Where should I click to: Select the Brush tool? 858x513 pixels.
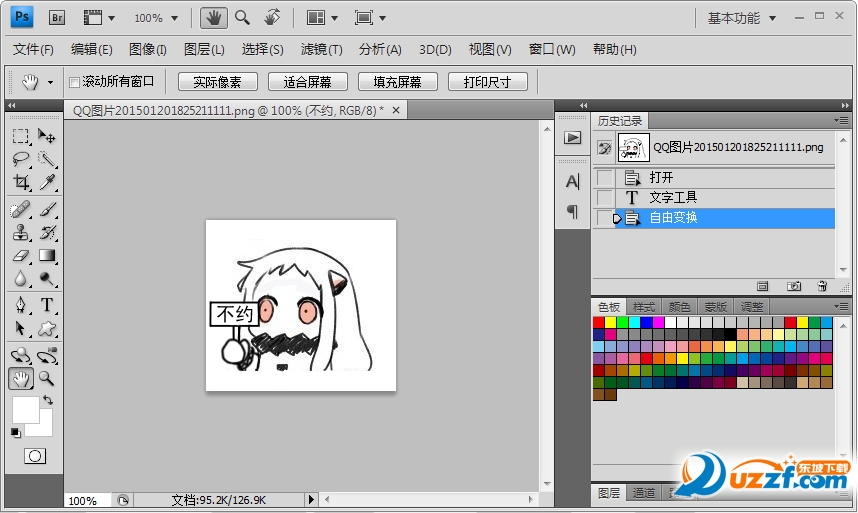[x=46, y=209]
